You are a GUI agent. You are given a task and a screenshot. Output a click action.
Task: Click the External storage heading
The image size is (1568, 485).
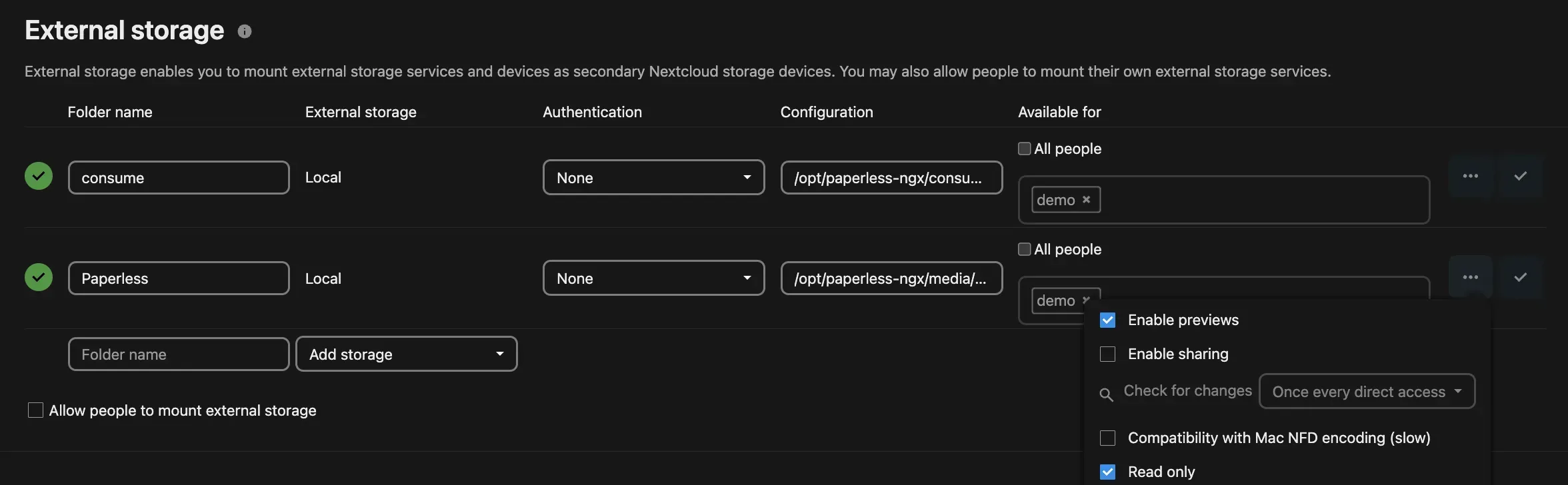[125, 31]
